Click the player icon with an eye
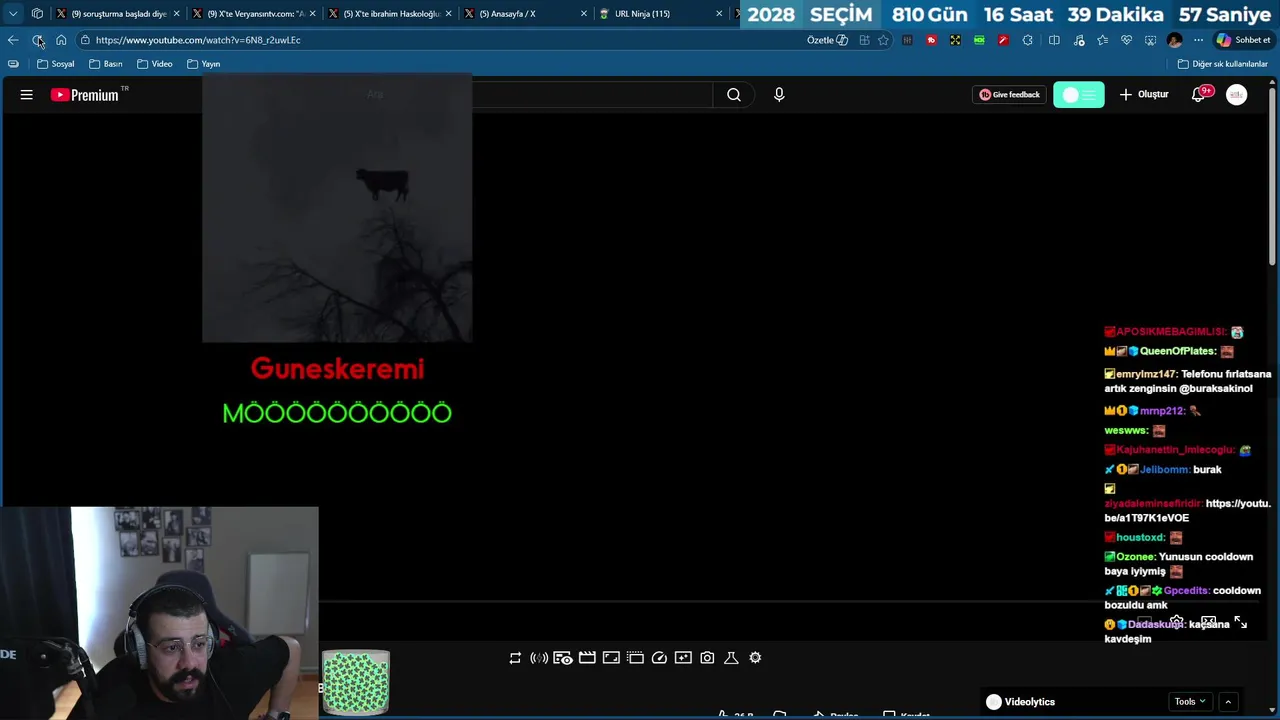The width and height of the screenshot is (1280, 720). click(563, 658)
